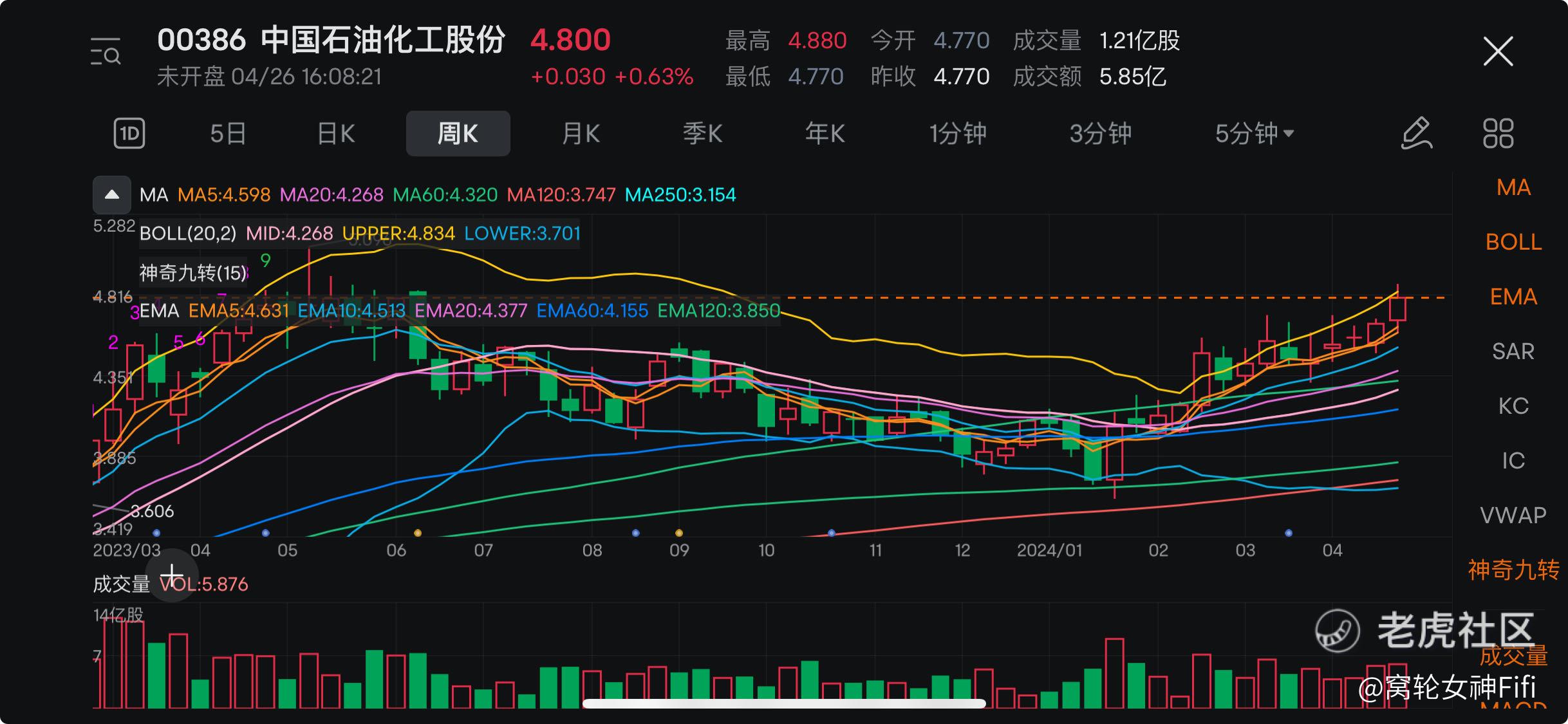Open the drawing pen tool

pos(1417,134)
